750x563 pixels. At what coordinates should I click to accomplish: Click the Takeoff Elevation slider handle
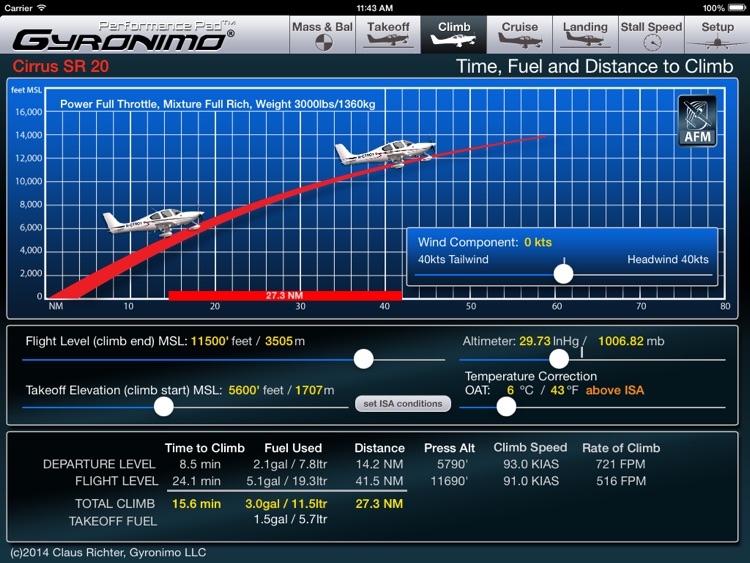164,407
